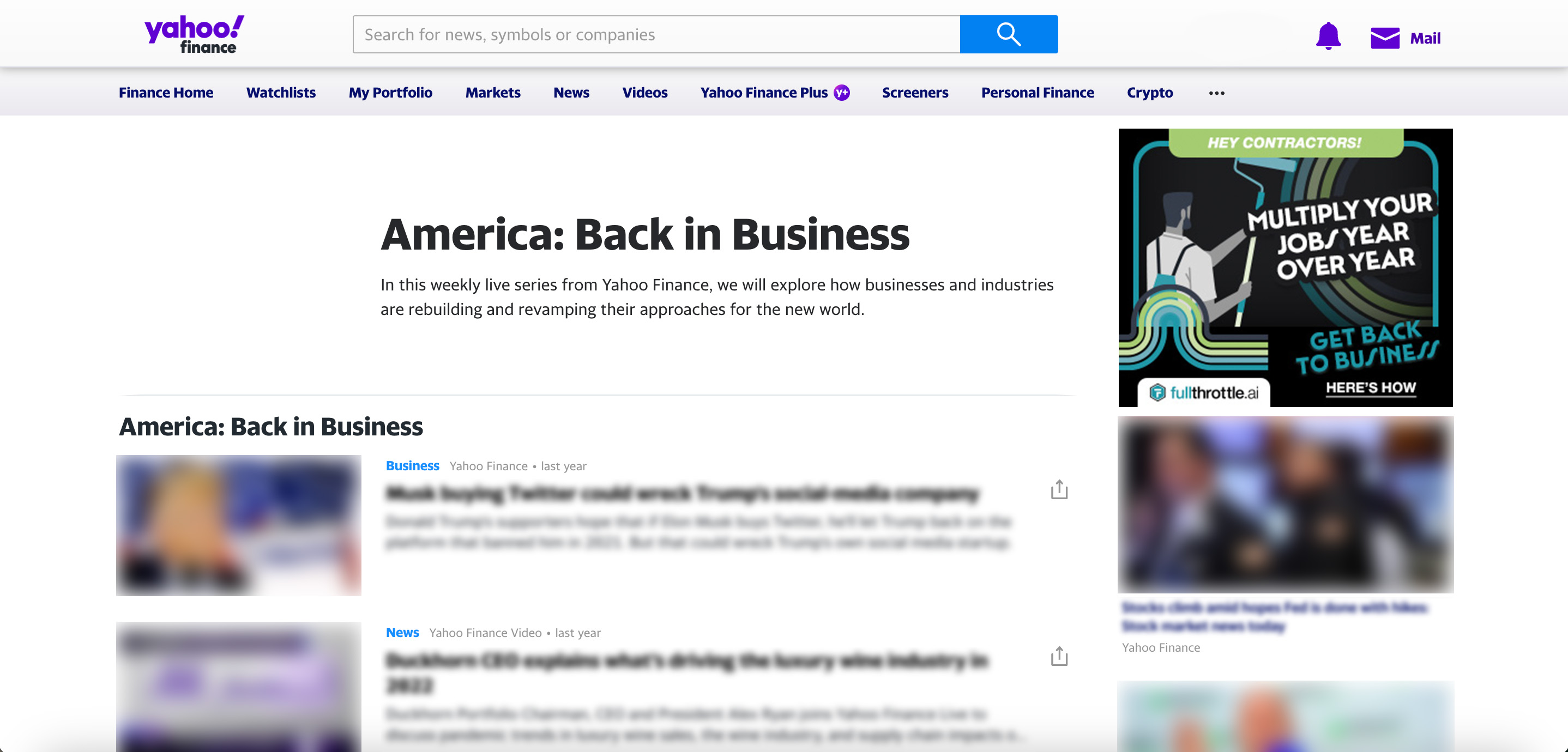Click the blue magnifier search button
This screenshot has height=752, width=1568.
1008,35
